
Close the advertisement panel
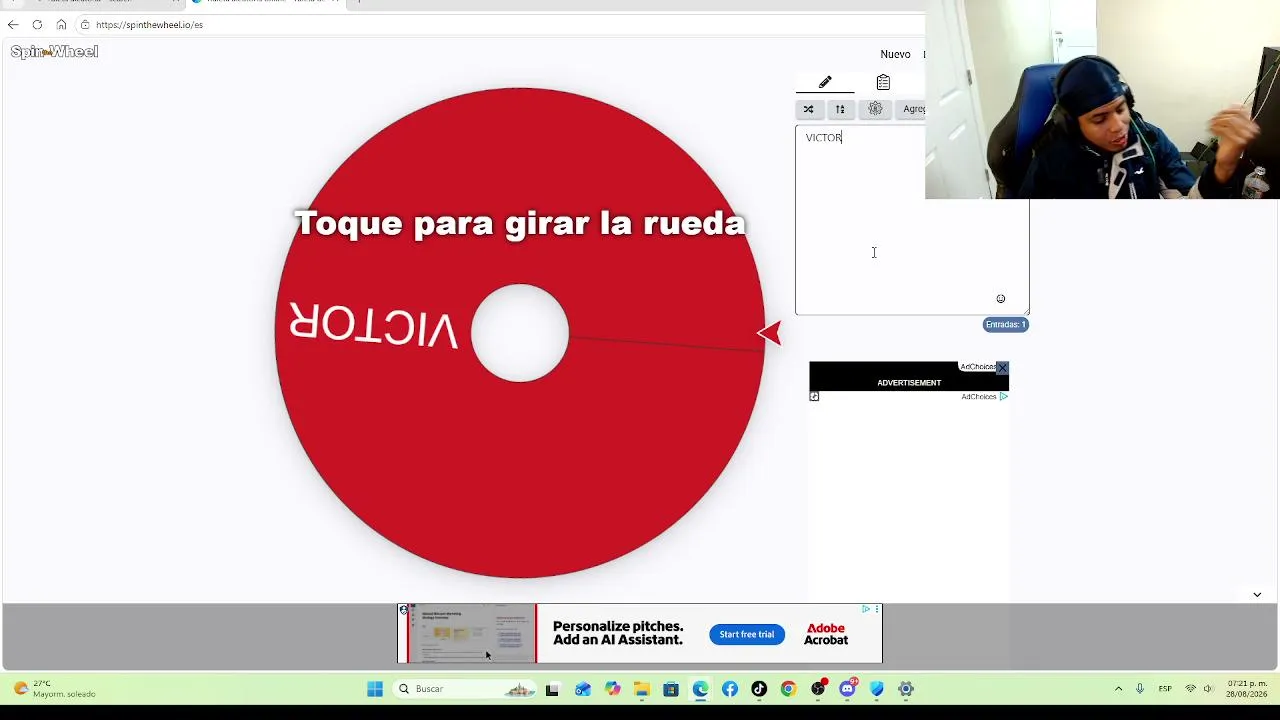point(1002,368)
